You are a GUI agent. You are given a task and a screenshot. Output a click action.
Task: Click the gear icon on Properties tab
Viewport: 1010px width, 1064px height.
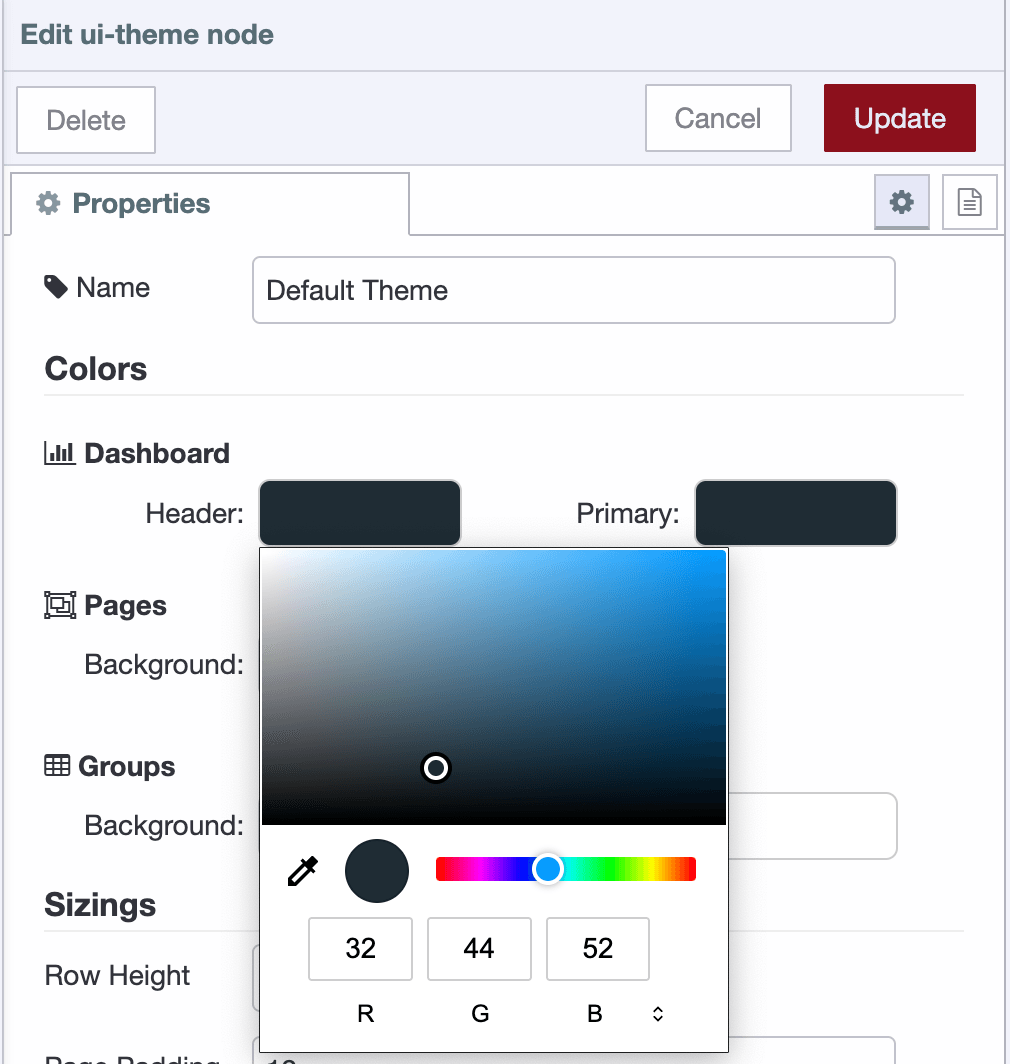[x=47, y=203]
